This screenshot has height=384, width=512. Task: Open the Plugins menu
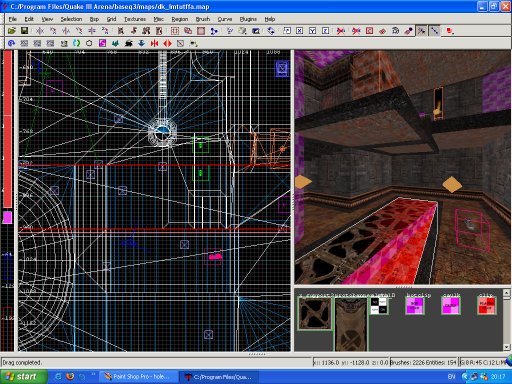pyautogui.click(x=248, y=19)
